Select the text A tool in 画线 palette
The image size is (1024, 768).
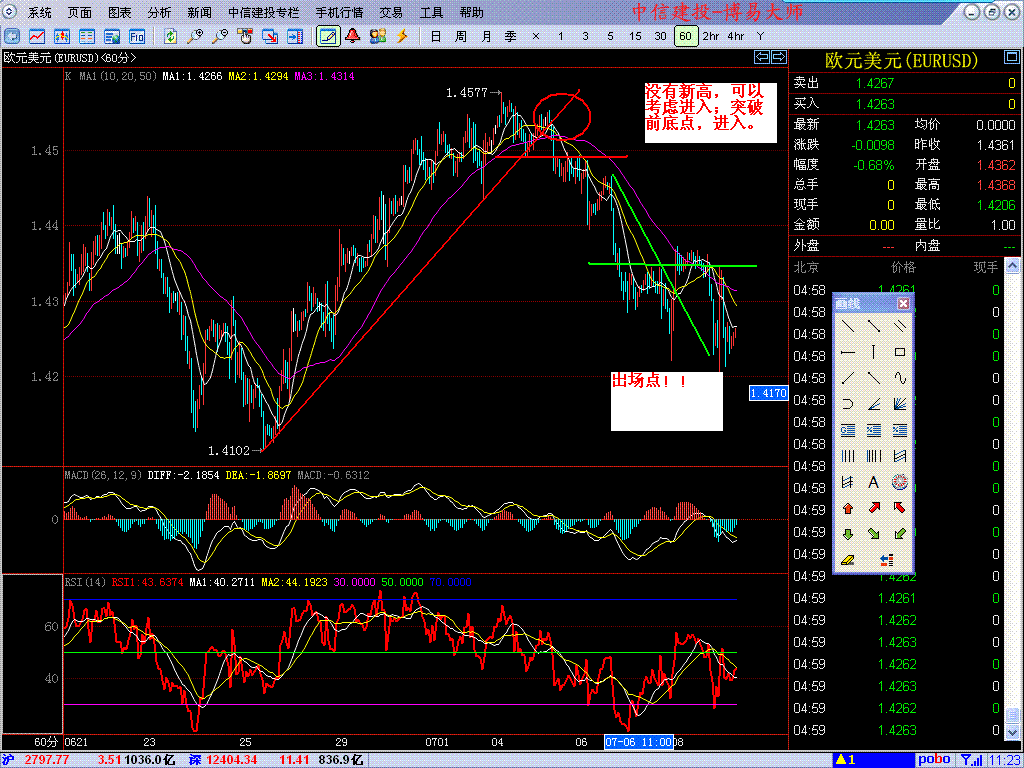coord(873,483)
